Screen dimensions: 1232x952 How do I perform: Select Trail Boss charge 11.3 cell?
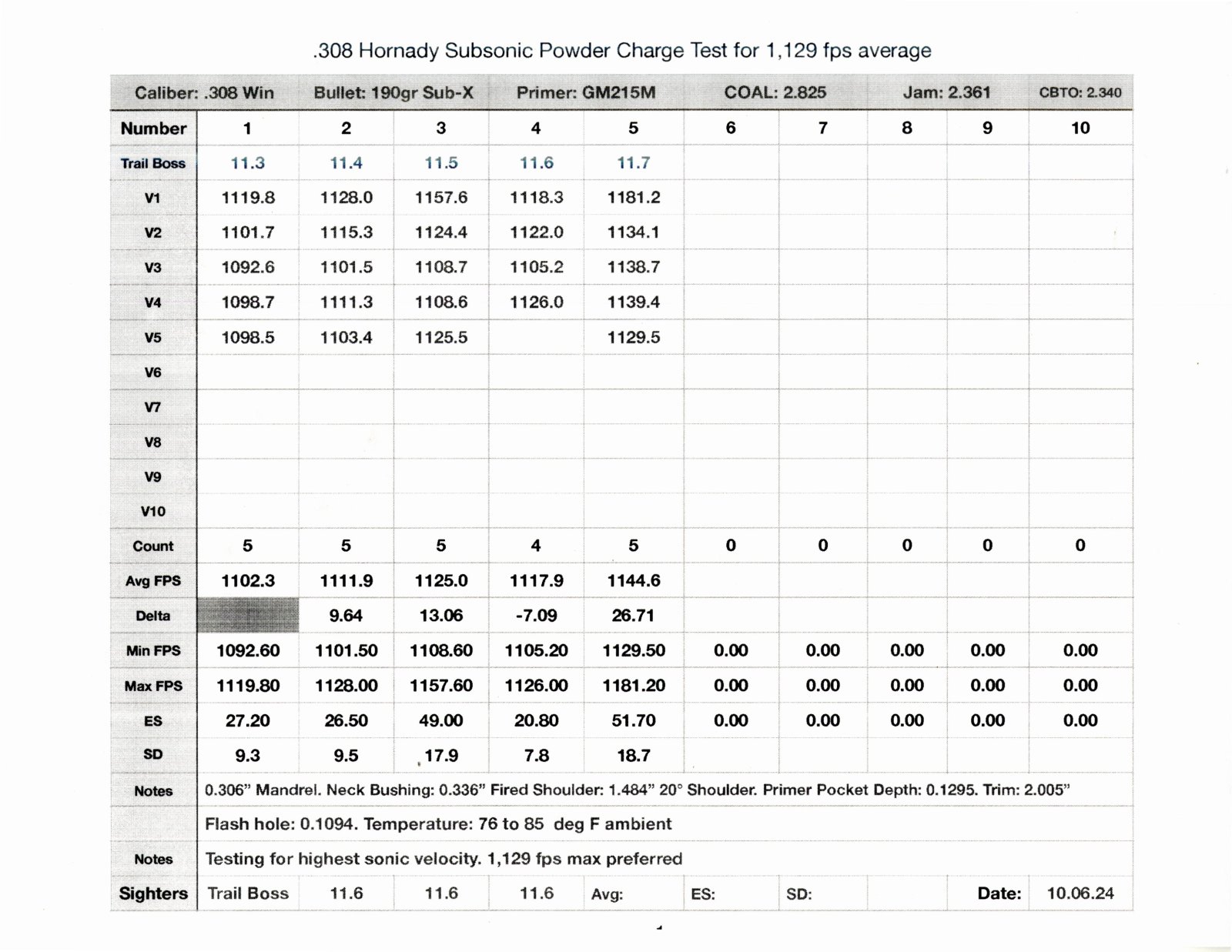[247, 163]
